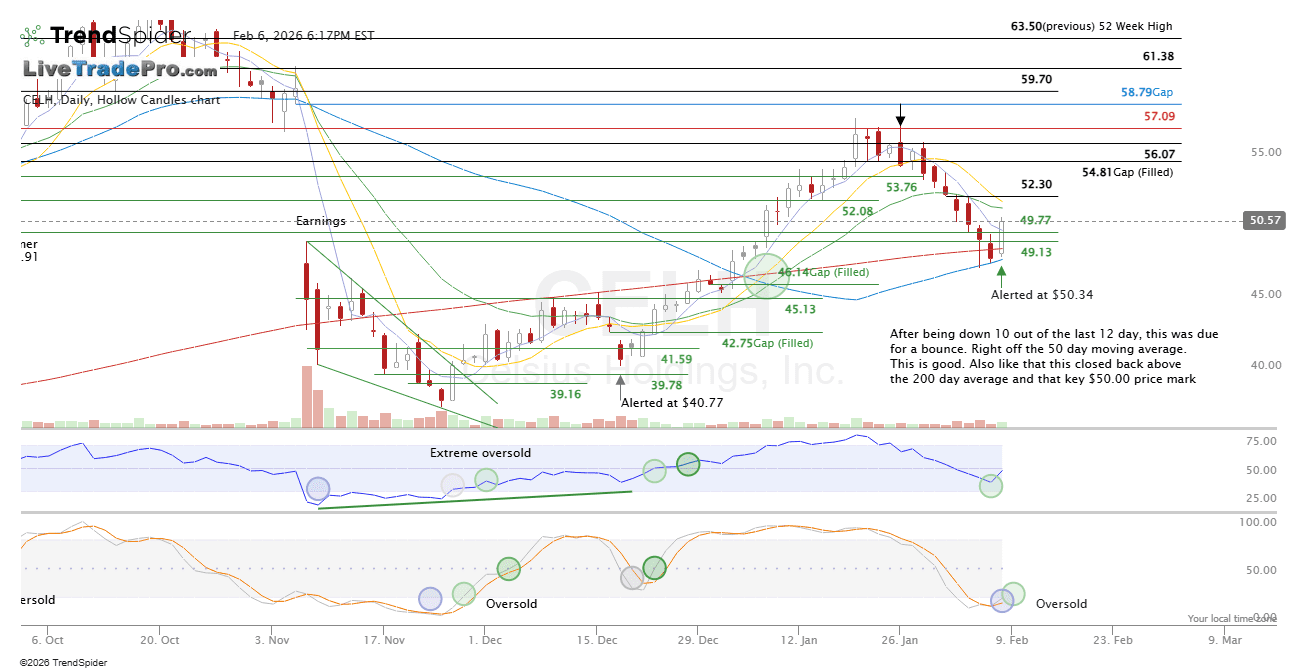Image resolution: width=1307 pixels, height=672 pixels.
Task: Click the 'Earnings' annotation label
Action: click(x=320, y=221)
